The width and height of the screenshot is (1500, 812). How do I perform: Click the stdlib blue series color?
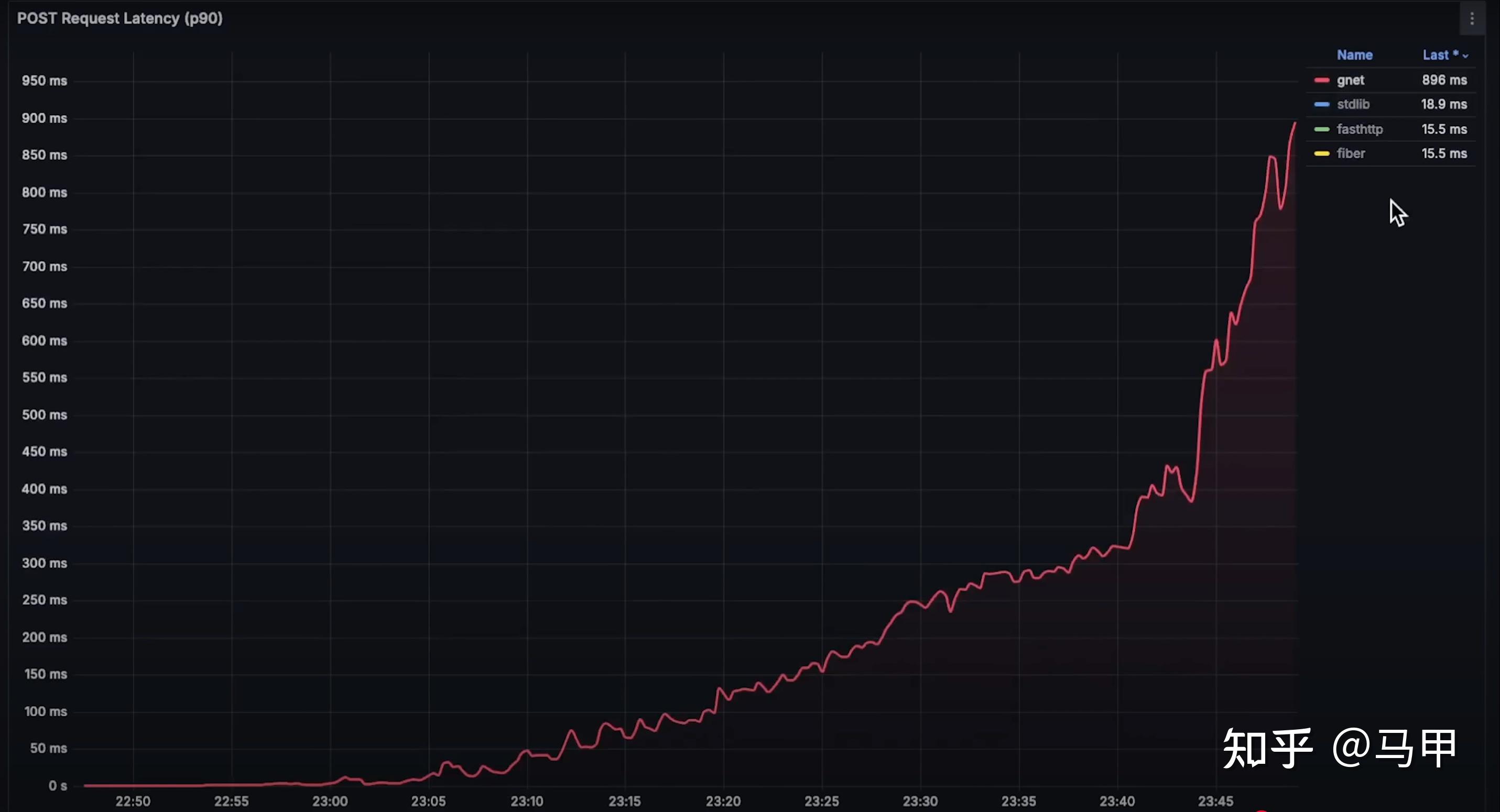click(x=1321, y=105)
